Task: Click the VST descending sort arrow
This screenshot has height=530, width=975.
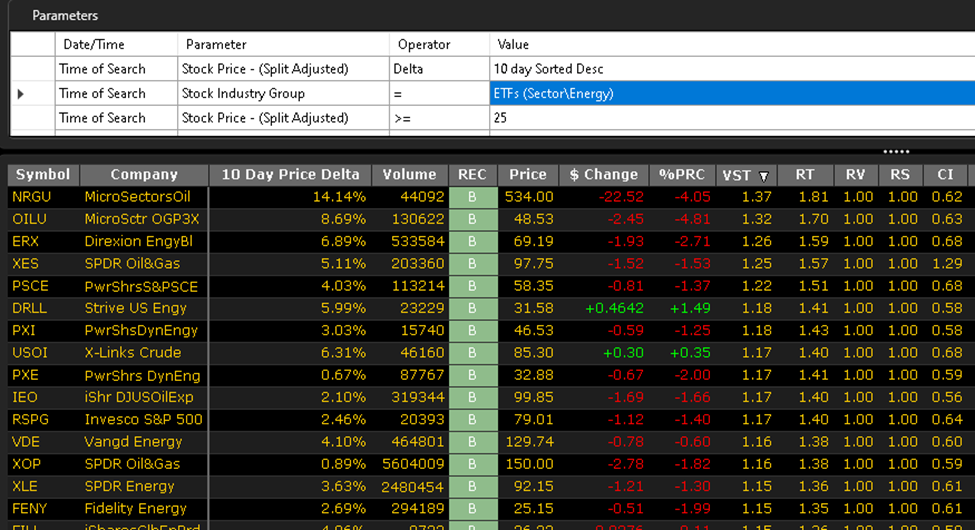Action: [764, 175]
